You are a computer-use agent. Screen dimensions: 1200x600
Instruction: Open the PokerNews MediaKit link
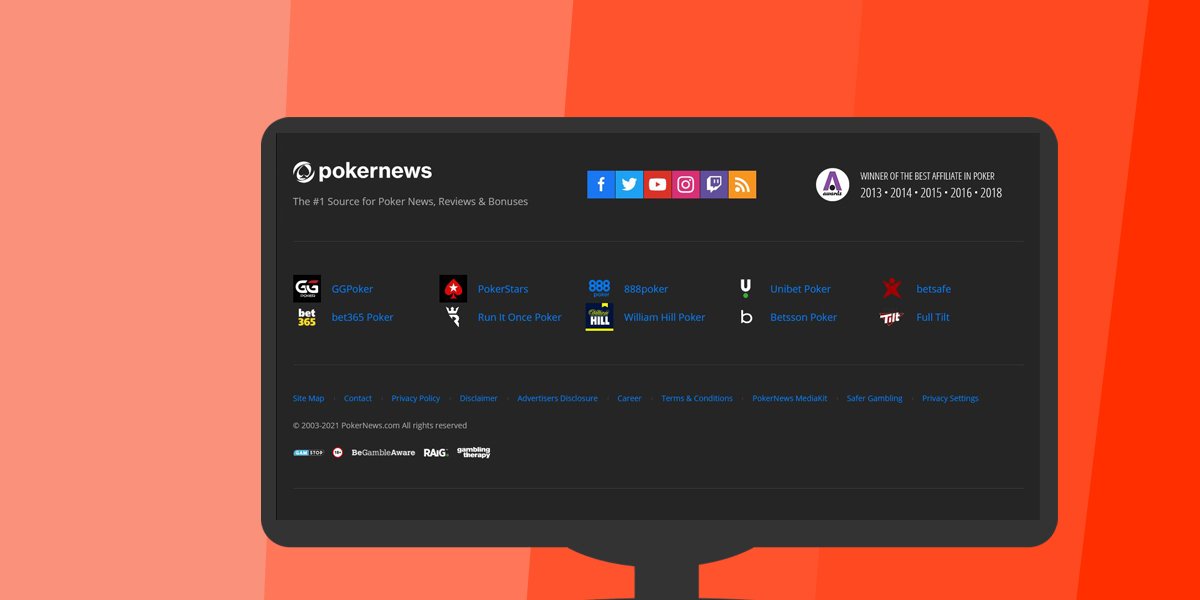click(x=790, y=398)
